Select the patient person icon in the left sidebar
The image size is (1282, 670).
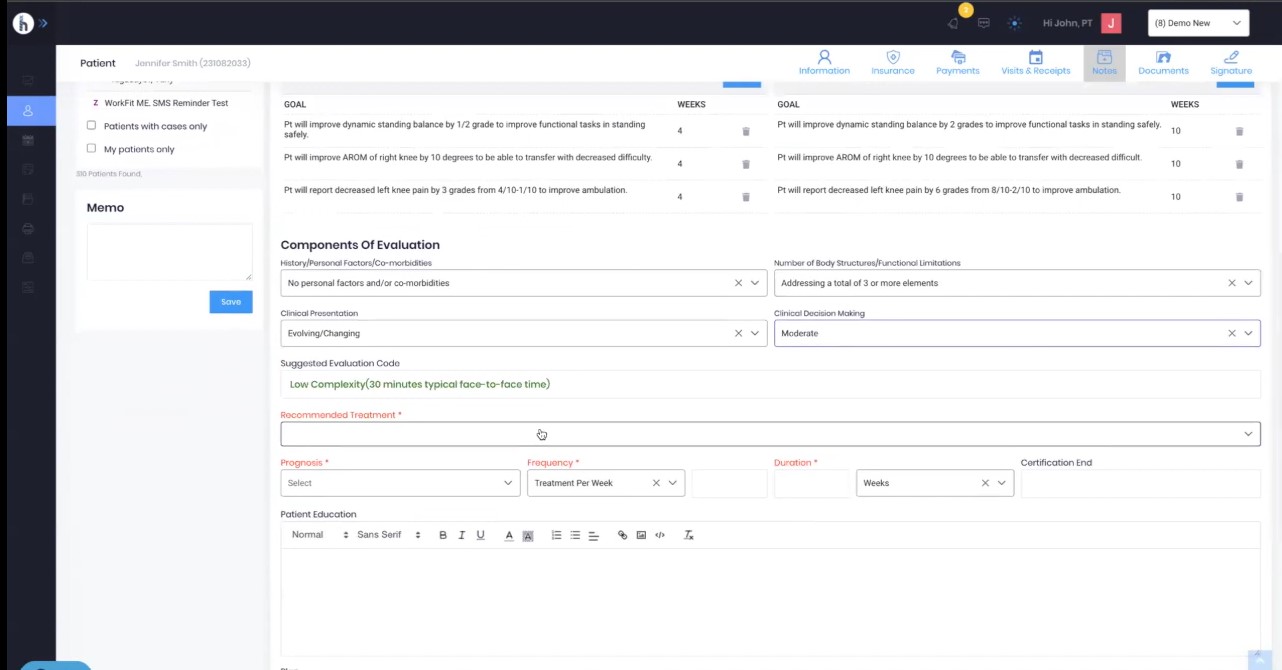27,111
